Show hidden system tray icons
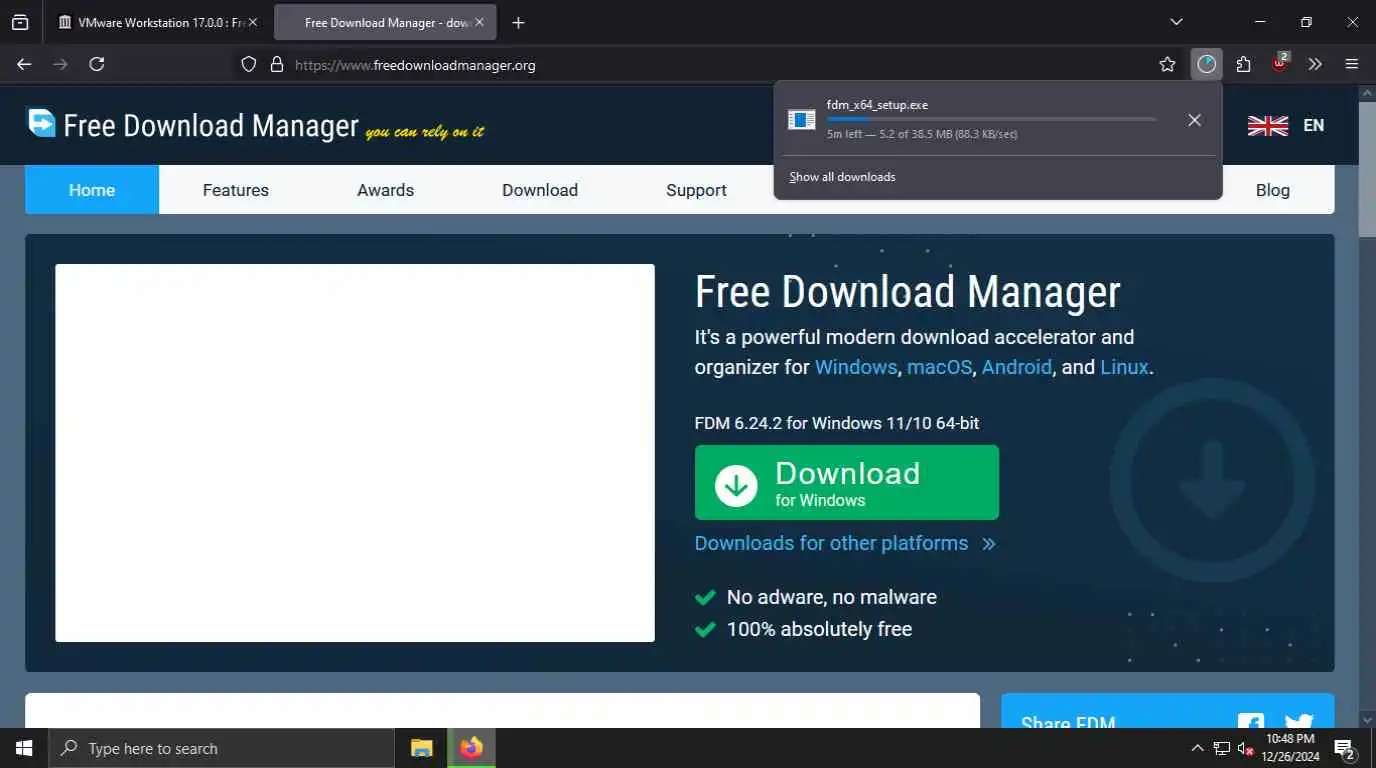The width and height of the screenshot is (1376, 768). tap(1197, 748)
